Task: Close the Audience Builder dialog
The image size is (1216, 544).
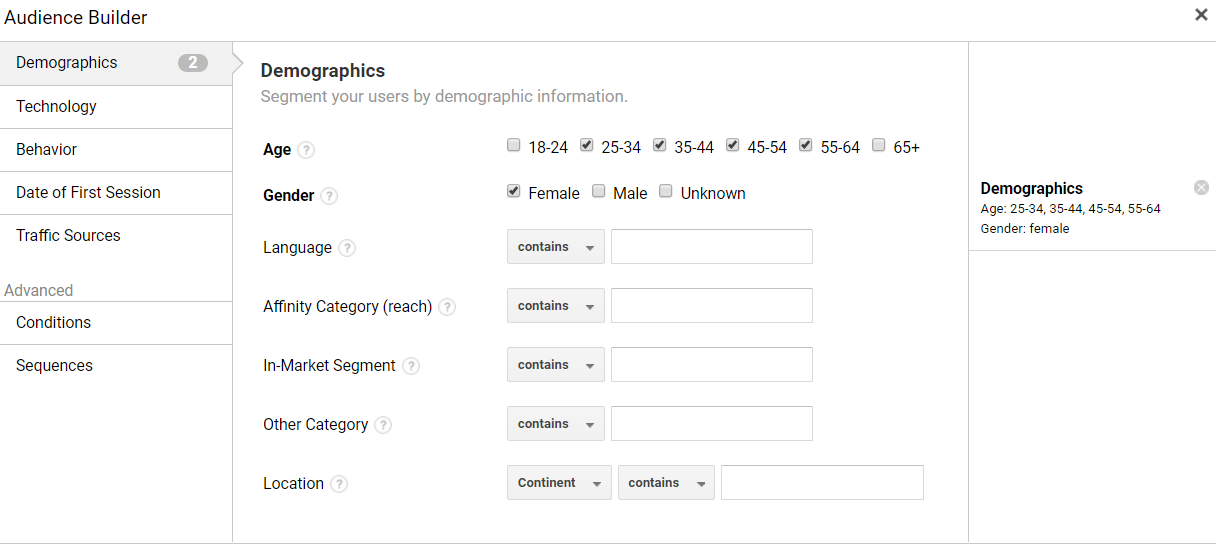Action: point(1201,15)
